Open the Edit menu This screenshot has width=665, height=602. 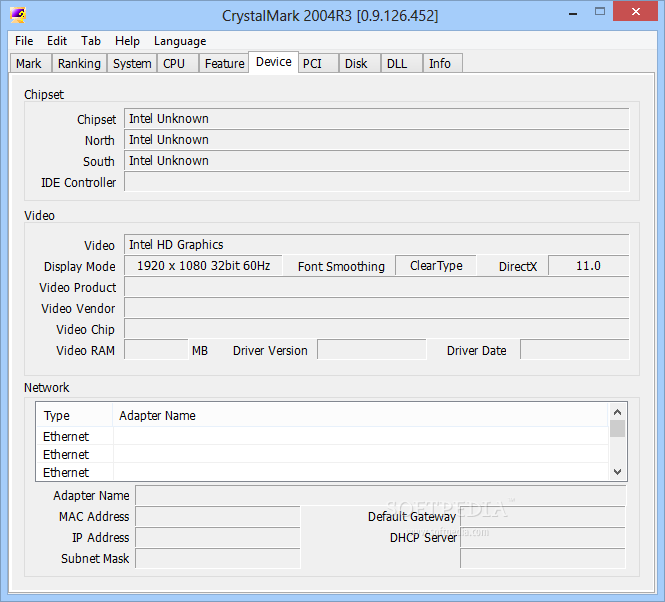point(57,41)
